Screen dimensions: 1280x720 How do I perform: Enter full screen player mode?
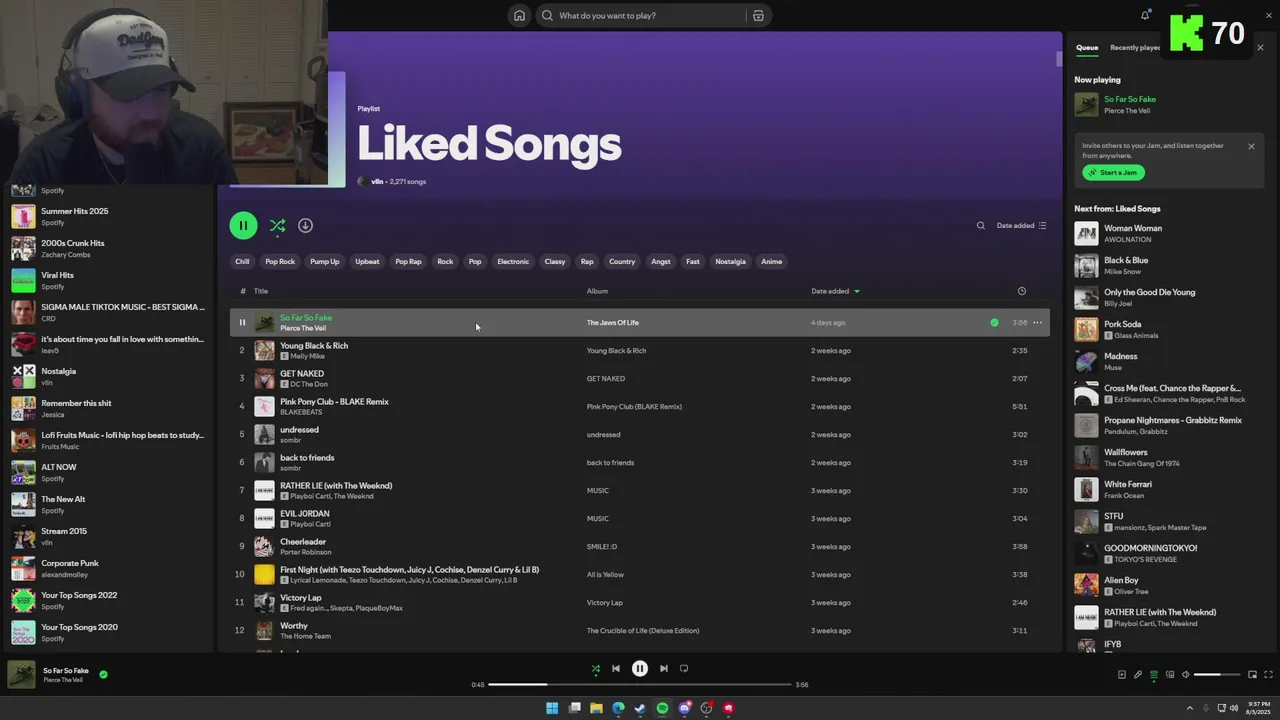tap(1269, 675)
